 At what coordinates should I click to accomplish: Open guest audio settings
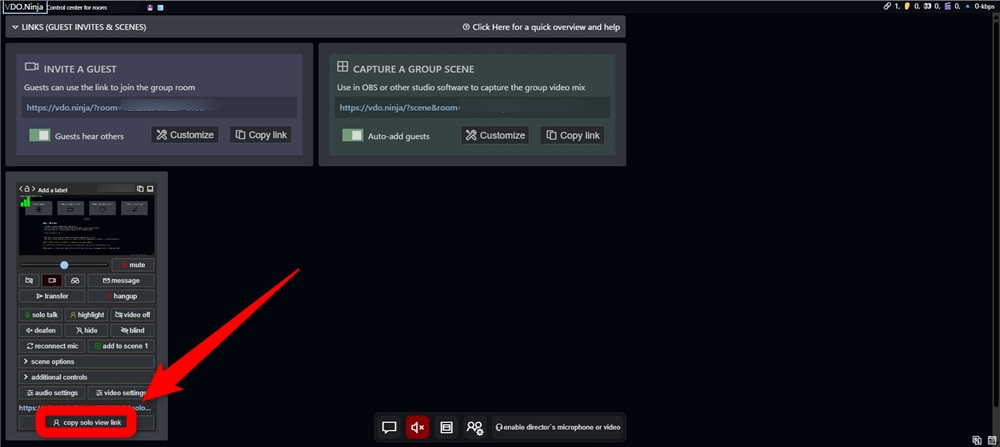[52, 393]
